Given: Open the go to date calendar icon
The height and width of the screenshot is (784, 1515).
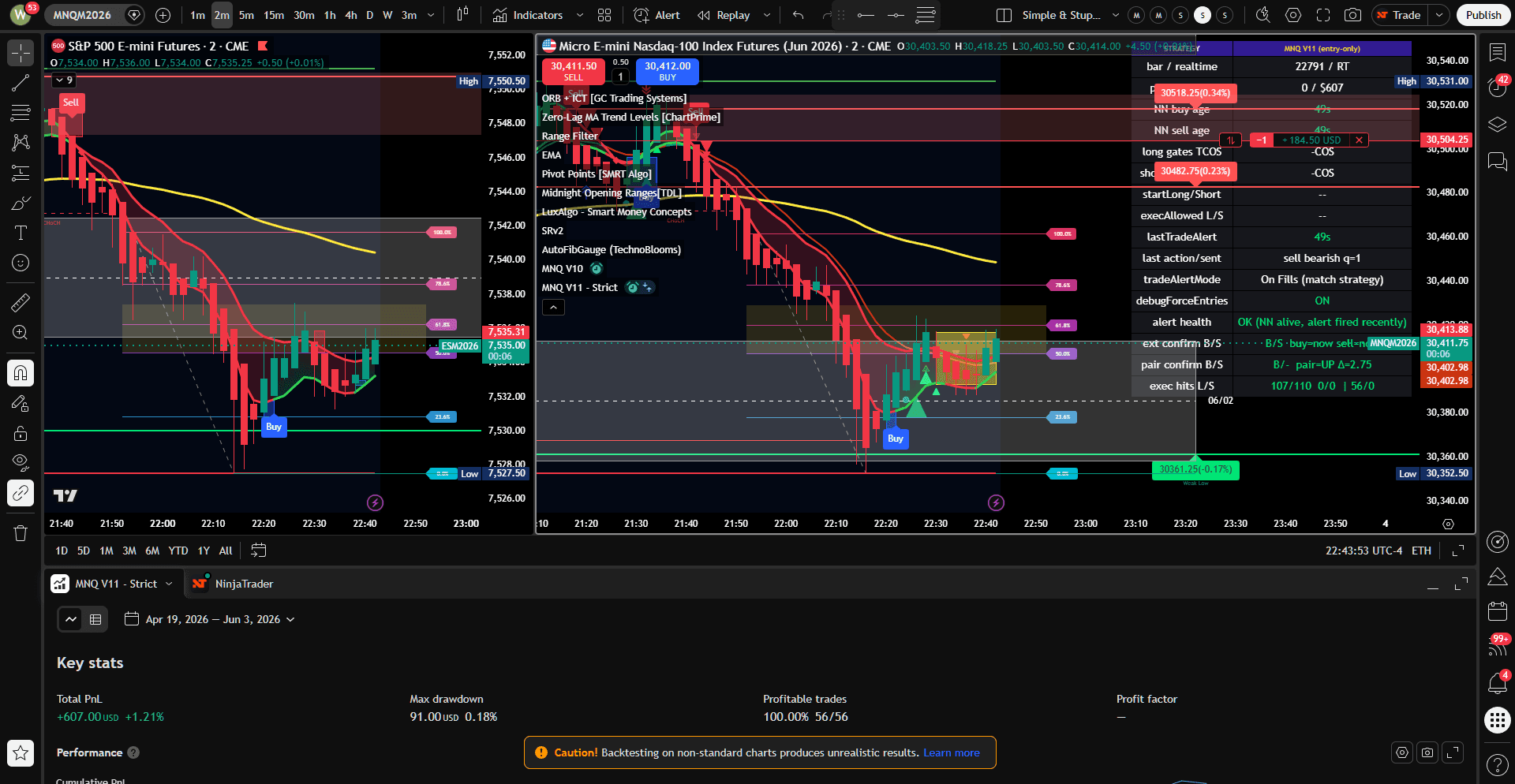Looking at the screenshot, I should coord(259,551).
